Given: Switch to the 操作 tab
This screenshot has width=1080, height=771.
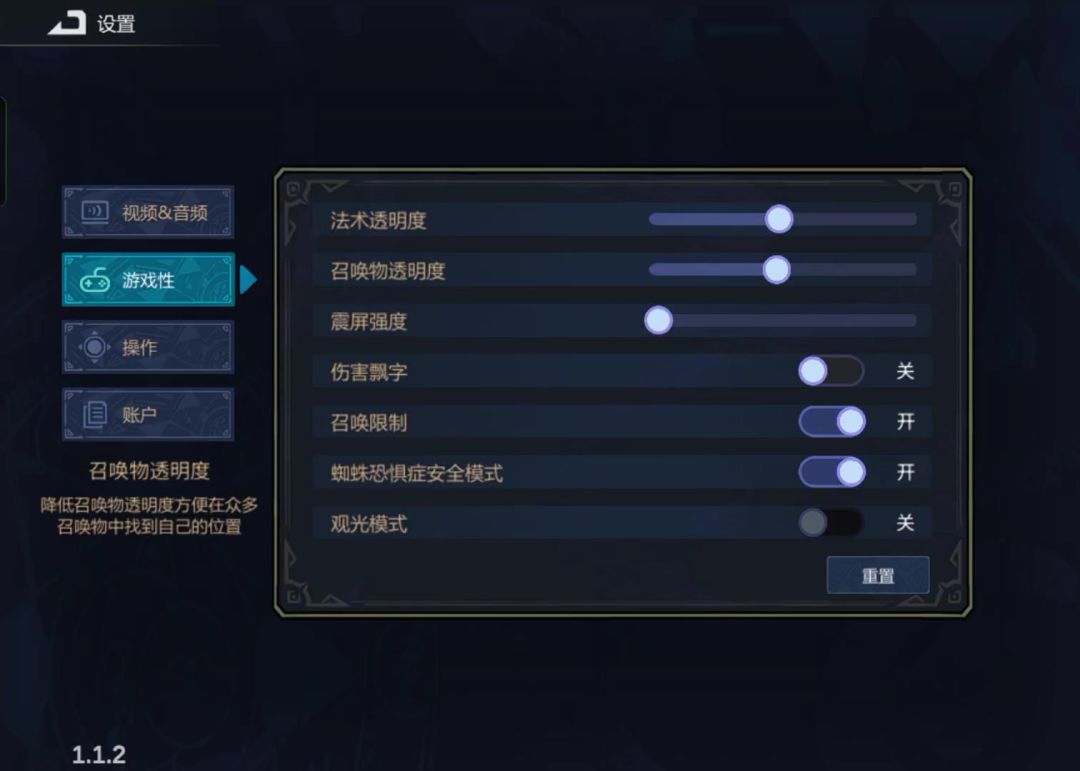Looking at the screenshot, I should [148, 347].
